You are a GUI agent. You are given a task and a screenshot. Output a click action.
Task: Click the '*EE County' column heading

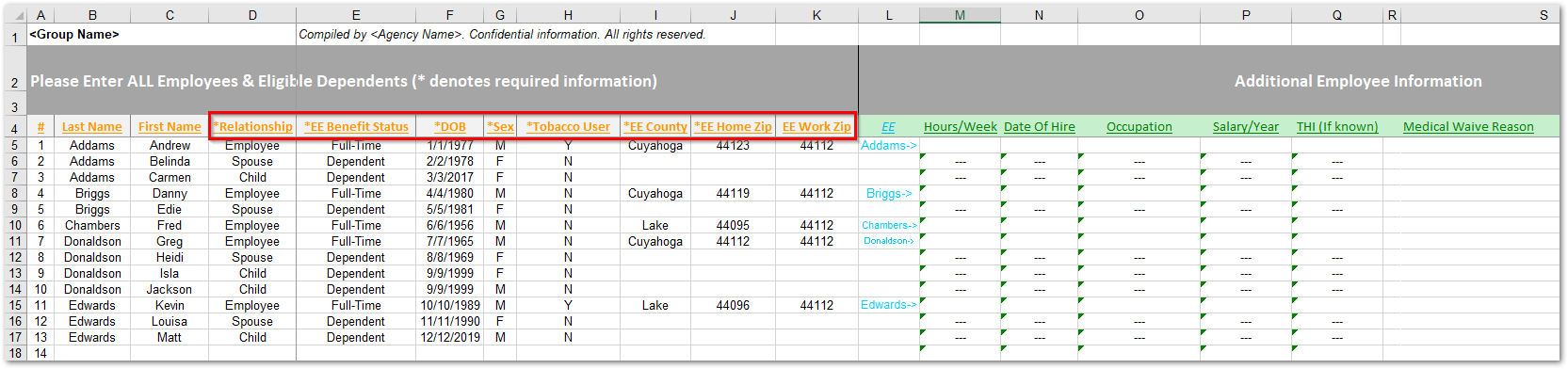[x=655, y=127]
